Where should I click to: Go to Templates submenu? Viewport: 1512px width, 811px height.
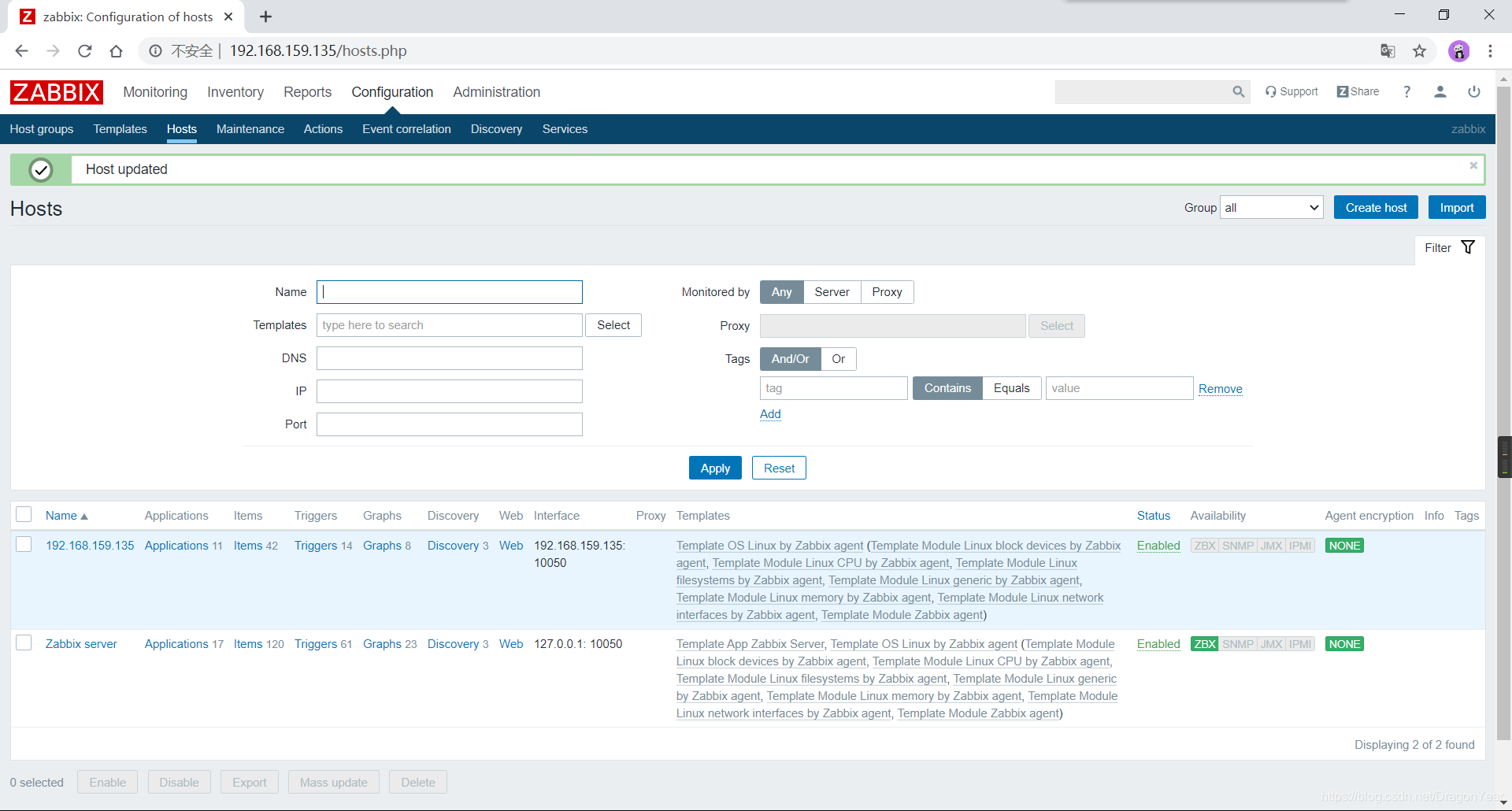120,129
